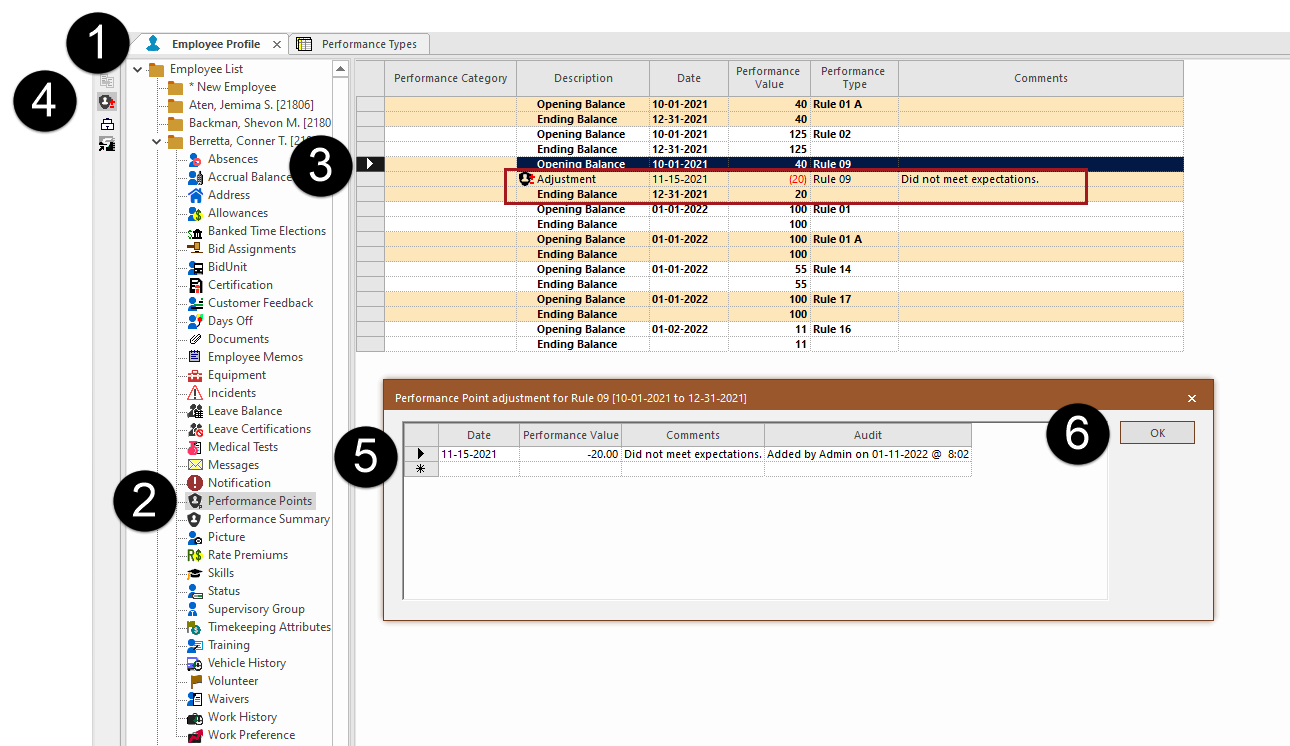
Task: Select the Absences icon for Berretta
Action: pyautogui.click(x=196, y=158)
